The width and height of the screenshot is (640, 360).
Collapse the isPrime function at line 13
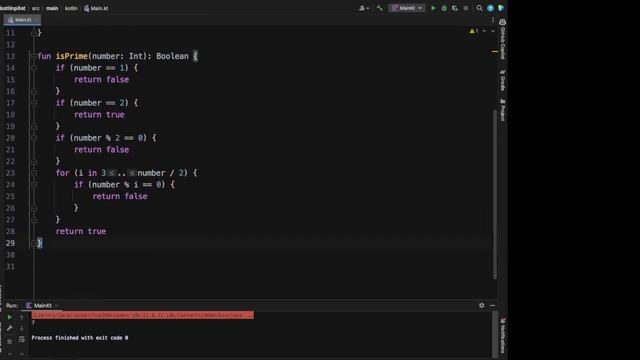(x=34, y=56)
